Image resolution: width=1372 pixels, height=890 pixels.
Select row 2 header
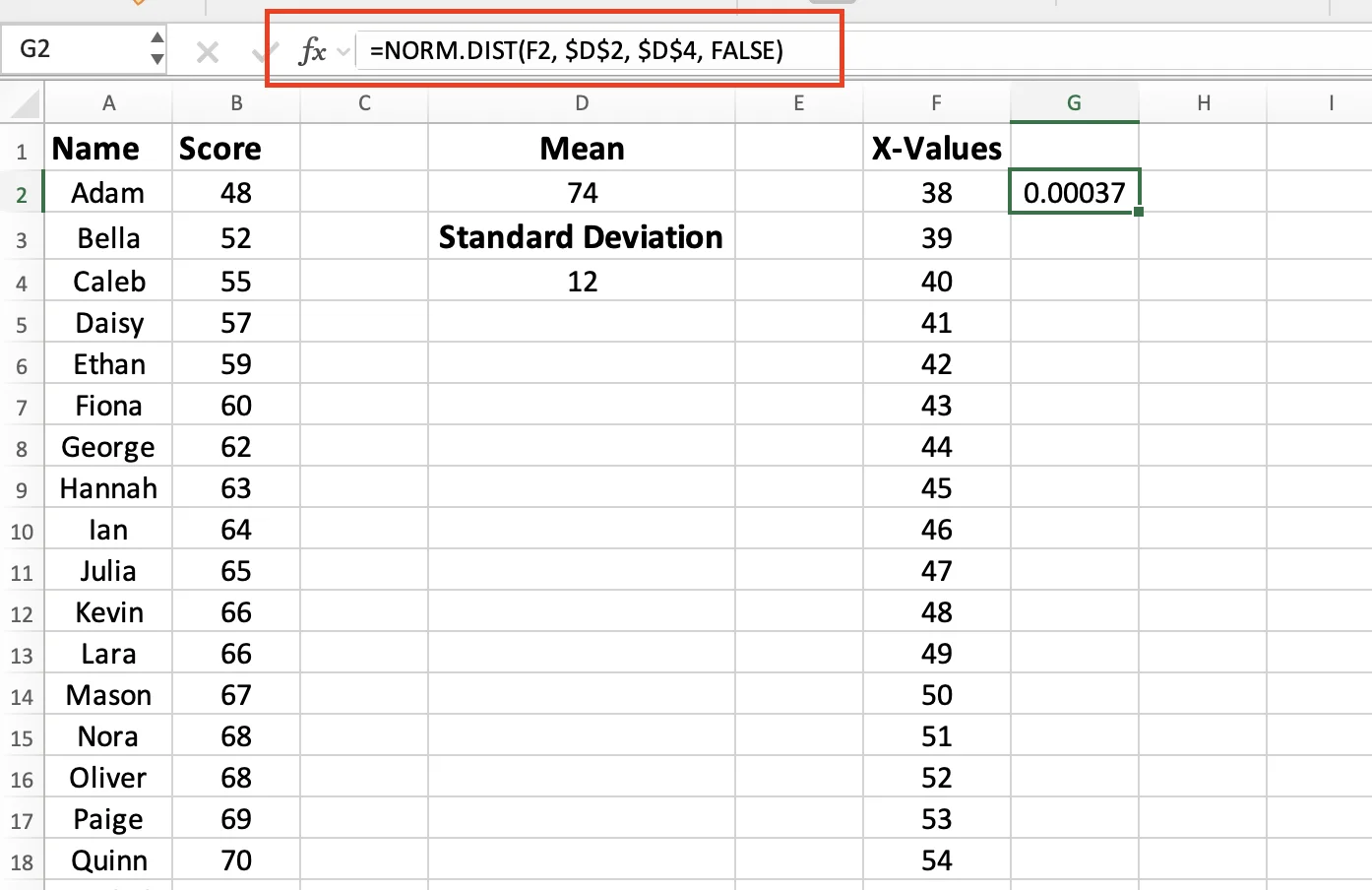[22, 194]
